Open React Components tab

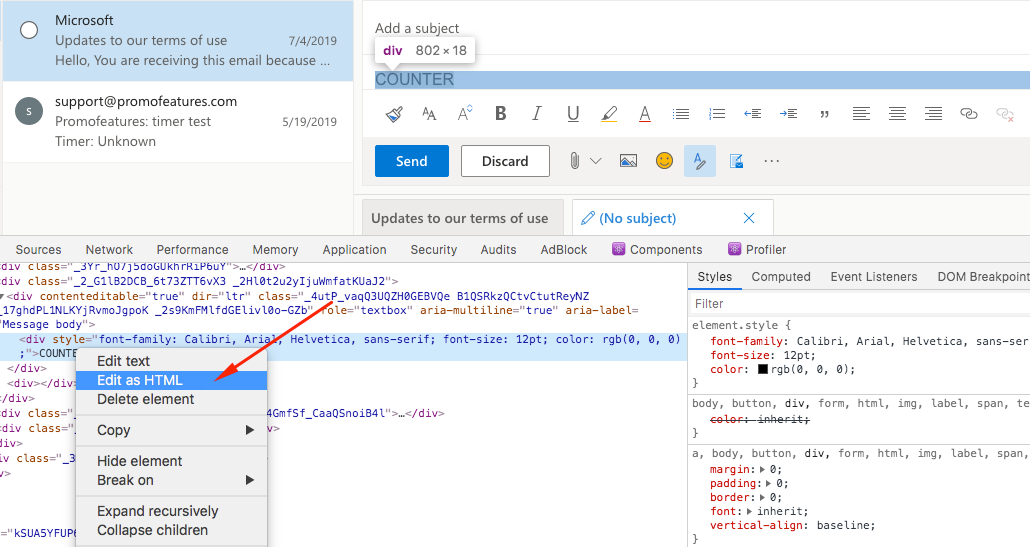pyautogui.click(x=657, y=250)
